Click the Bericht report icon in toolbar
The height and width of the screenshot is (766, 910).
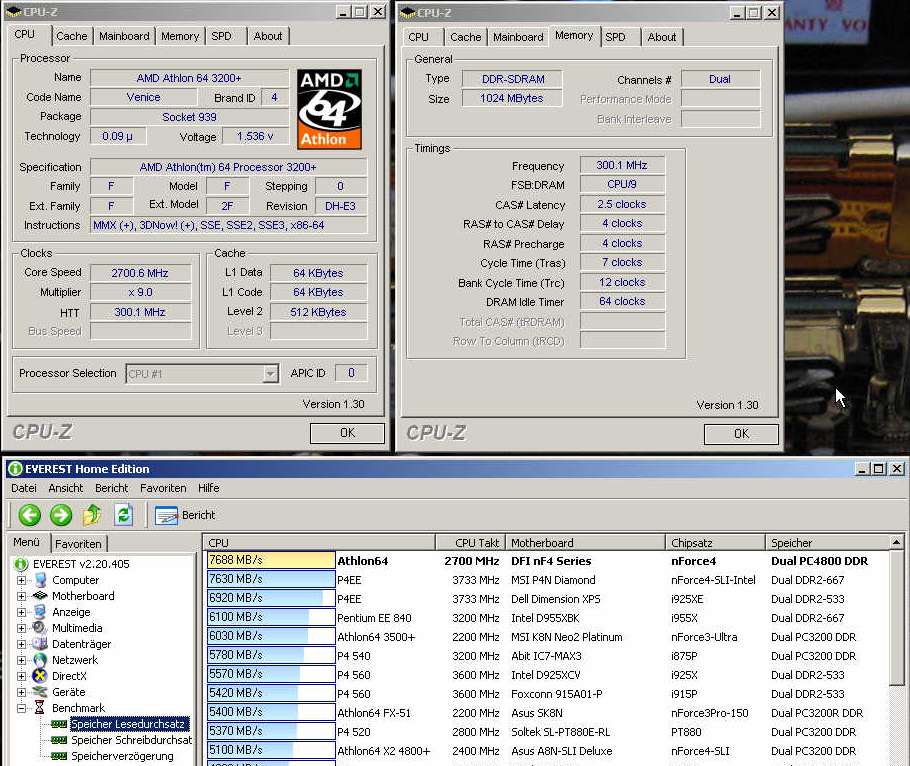tap(166, 515)
